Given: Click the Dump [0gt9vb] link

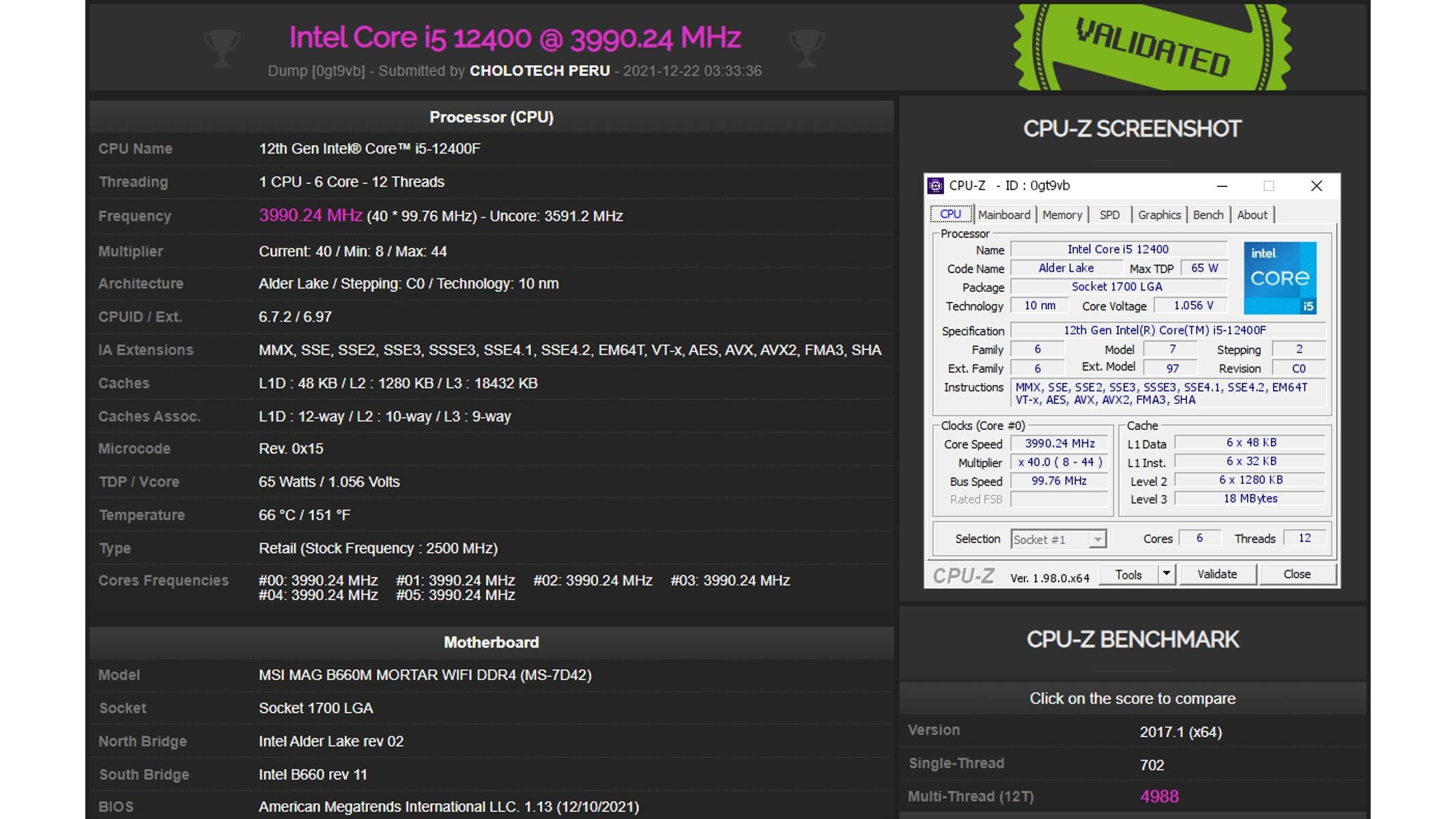Looking at the screenshot, I should 315,70.
